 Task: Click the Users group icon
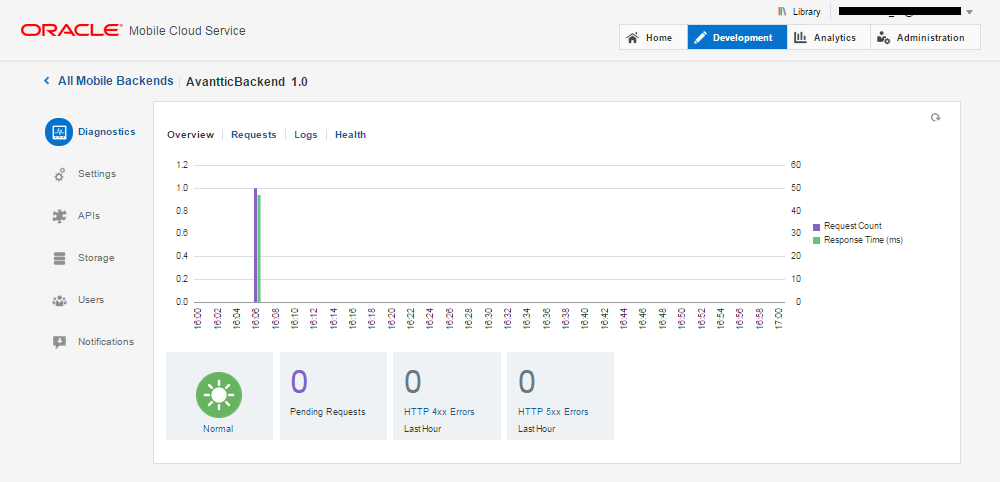[x=59, y=300]
